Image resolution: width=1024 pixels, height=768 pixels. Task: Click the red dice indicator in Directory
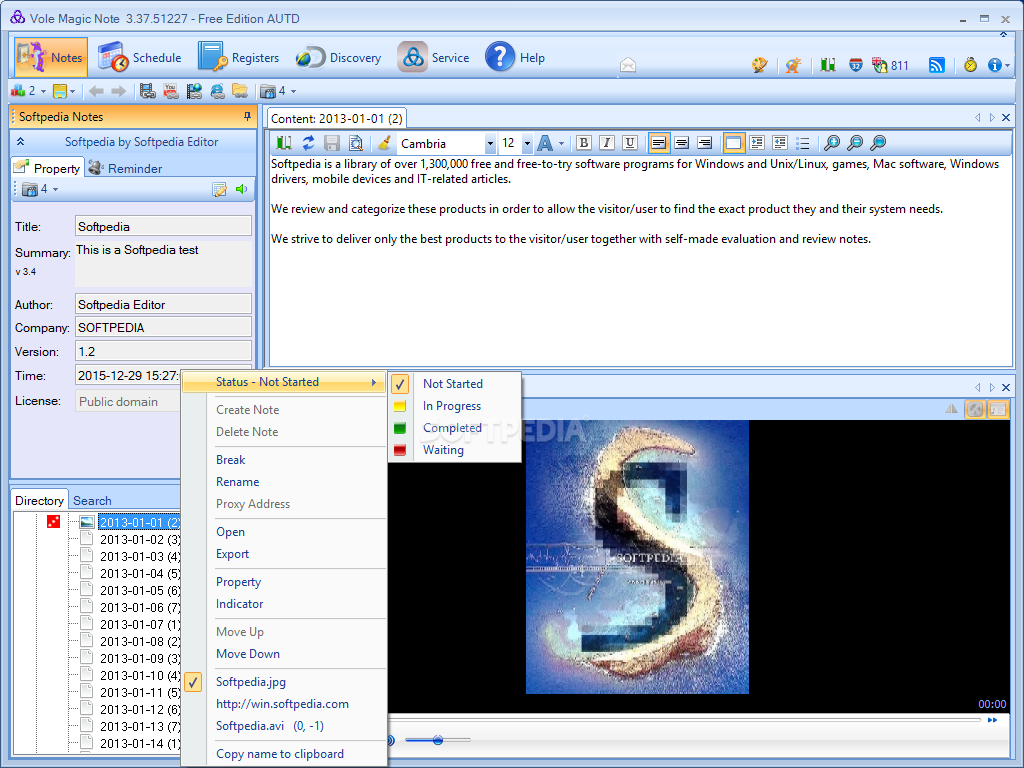54,521
